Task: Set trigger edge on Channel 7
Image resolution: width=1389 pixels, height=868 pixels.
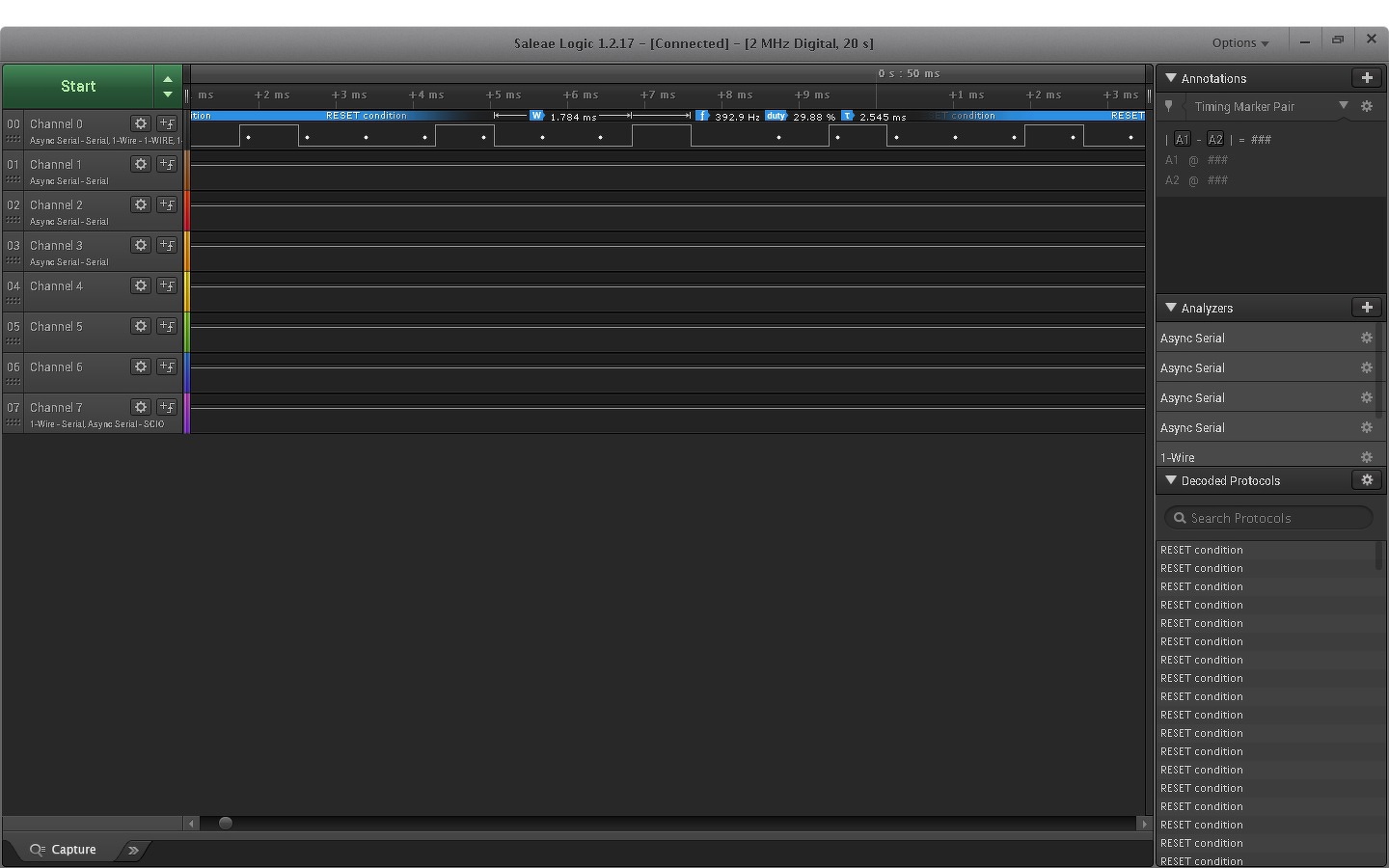Action: pos(167,407)
